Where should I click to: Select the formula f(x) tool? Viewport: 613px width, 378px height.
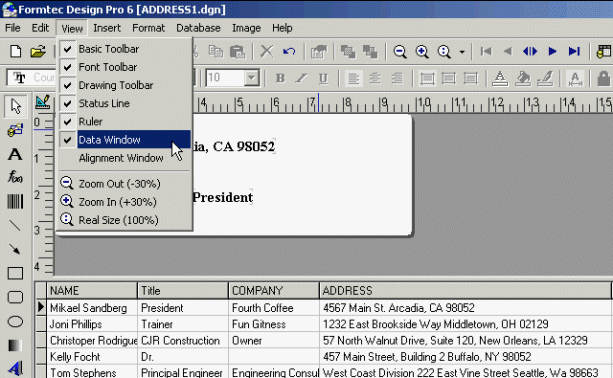[x=15, y=177]
